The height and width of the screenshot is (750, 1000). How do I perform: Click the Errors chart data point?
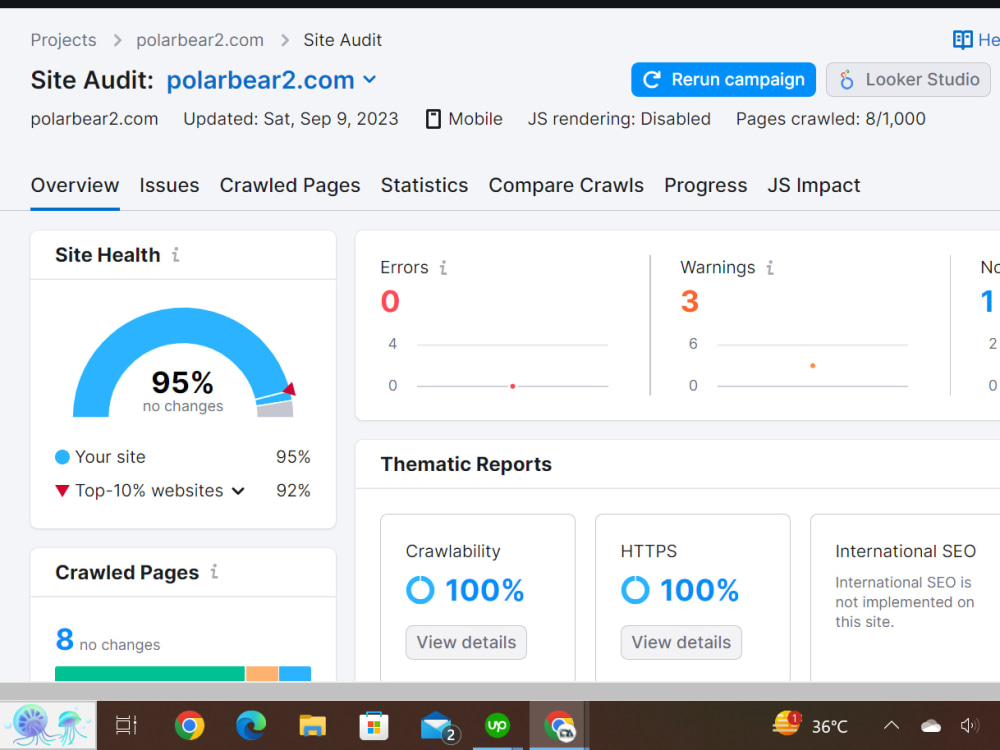(x=513, y=386)
